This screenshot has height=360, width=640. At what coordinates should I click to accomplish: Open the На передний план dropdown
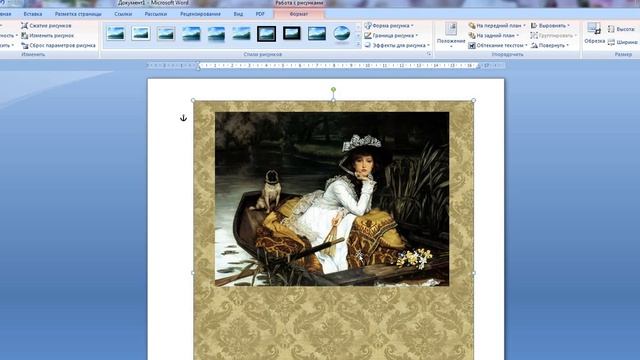497,26
